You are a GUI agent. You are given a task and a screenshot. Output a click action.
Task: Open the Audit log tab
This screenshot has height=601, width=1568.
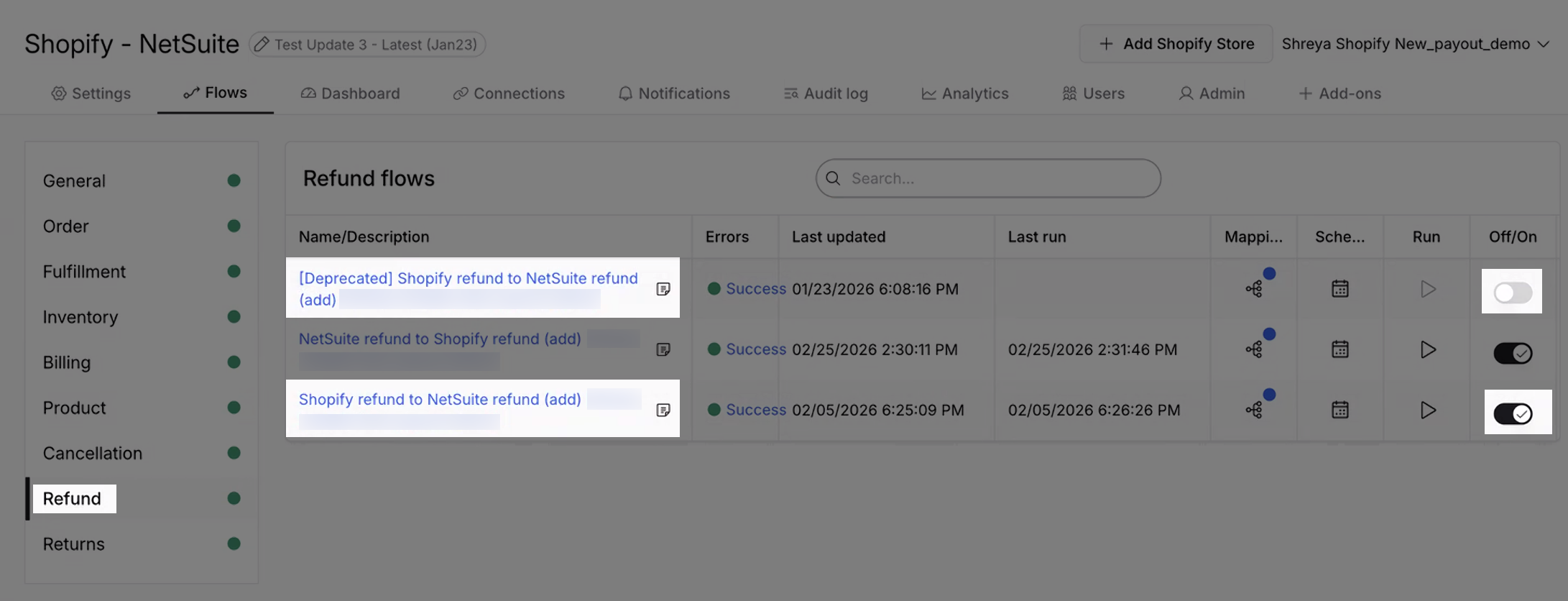[x=826, y=93]
